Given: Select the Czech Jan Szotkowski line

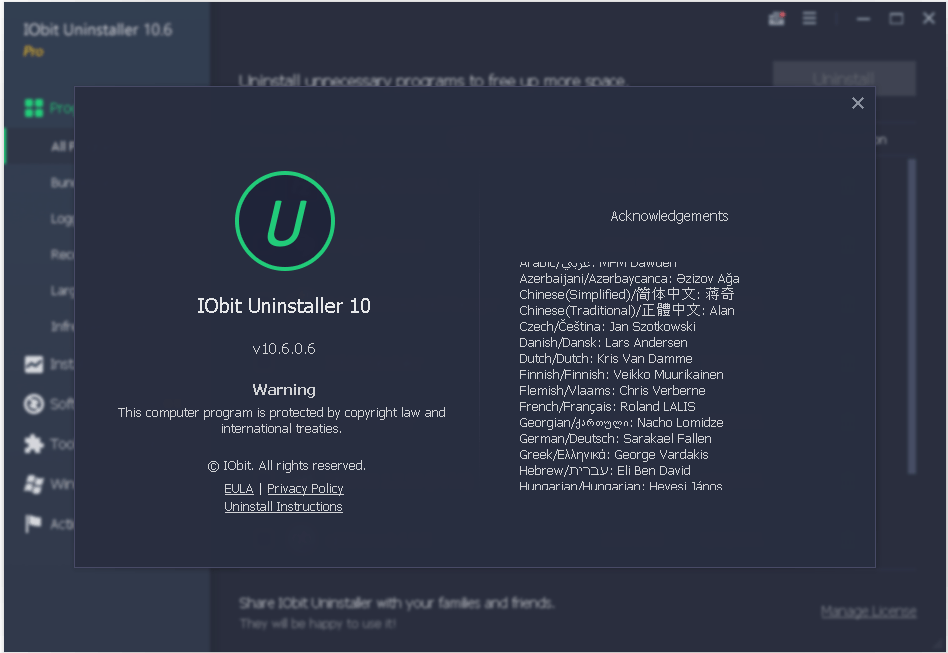Looking at the screenshot, I should [x=607, y=326].
